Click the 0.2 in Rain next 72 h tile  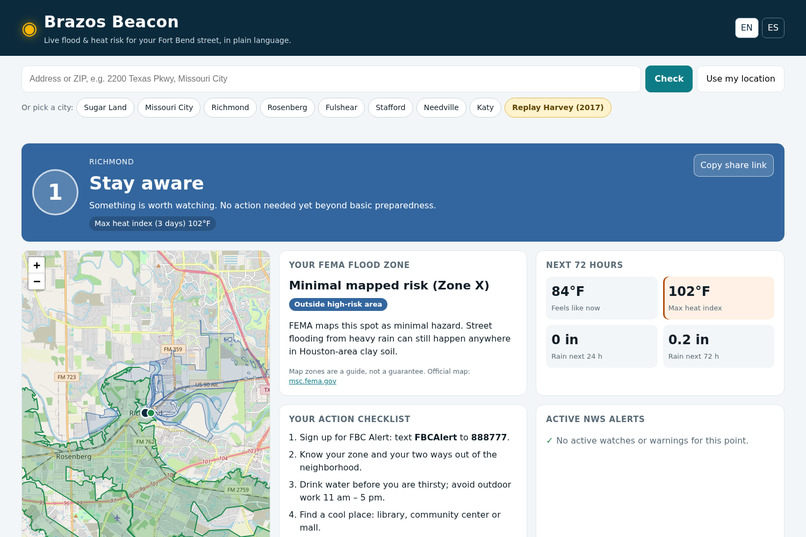pos(719,346)
